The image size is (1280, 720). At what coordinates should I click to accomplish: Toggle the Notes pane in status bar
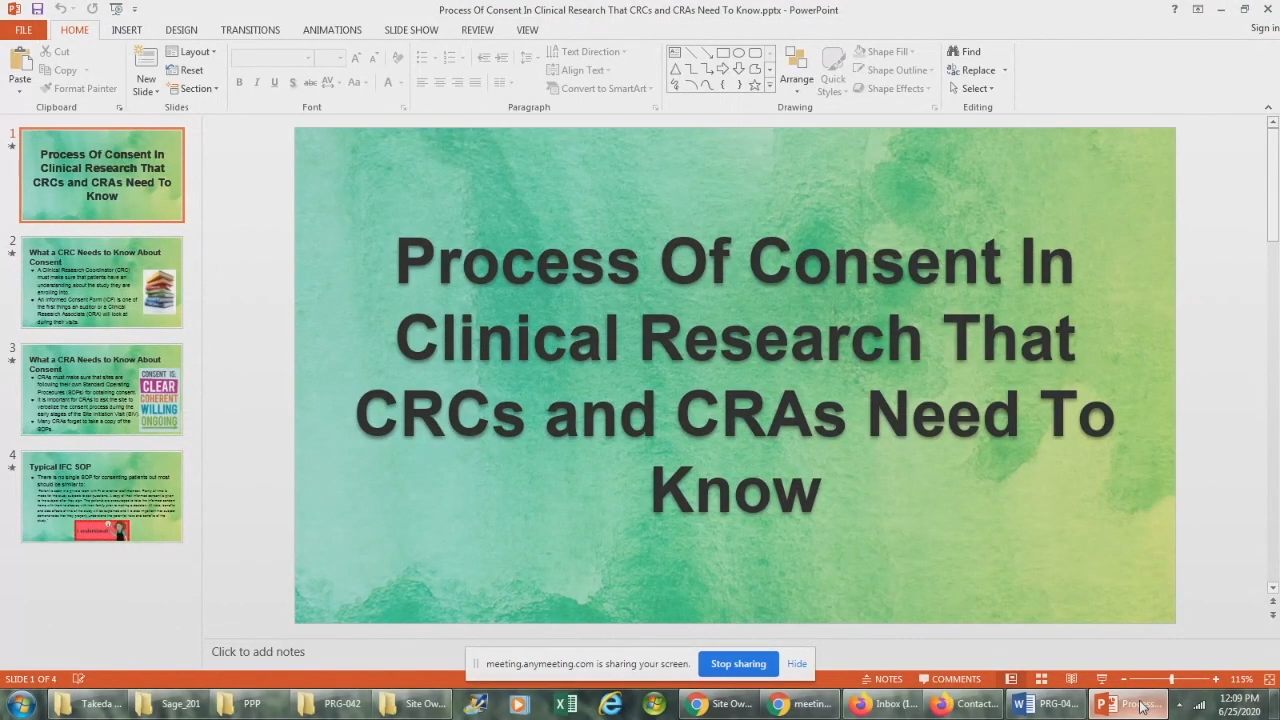click(x=881, y=679)
